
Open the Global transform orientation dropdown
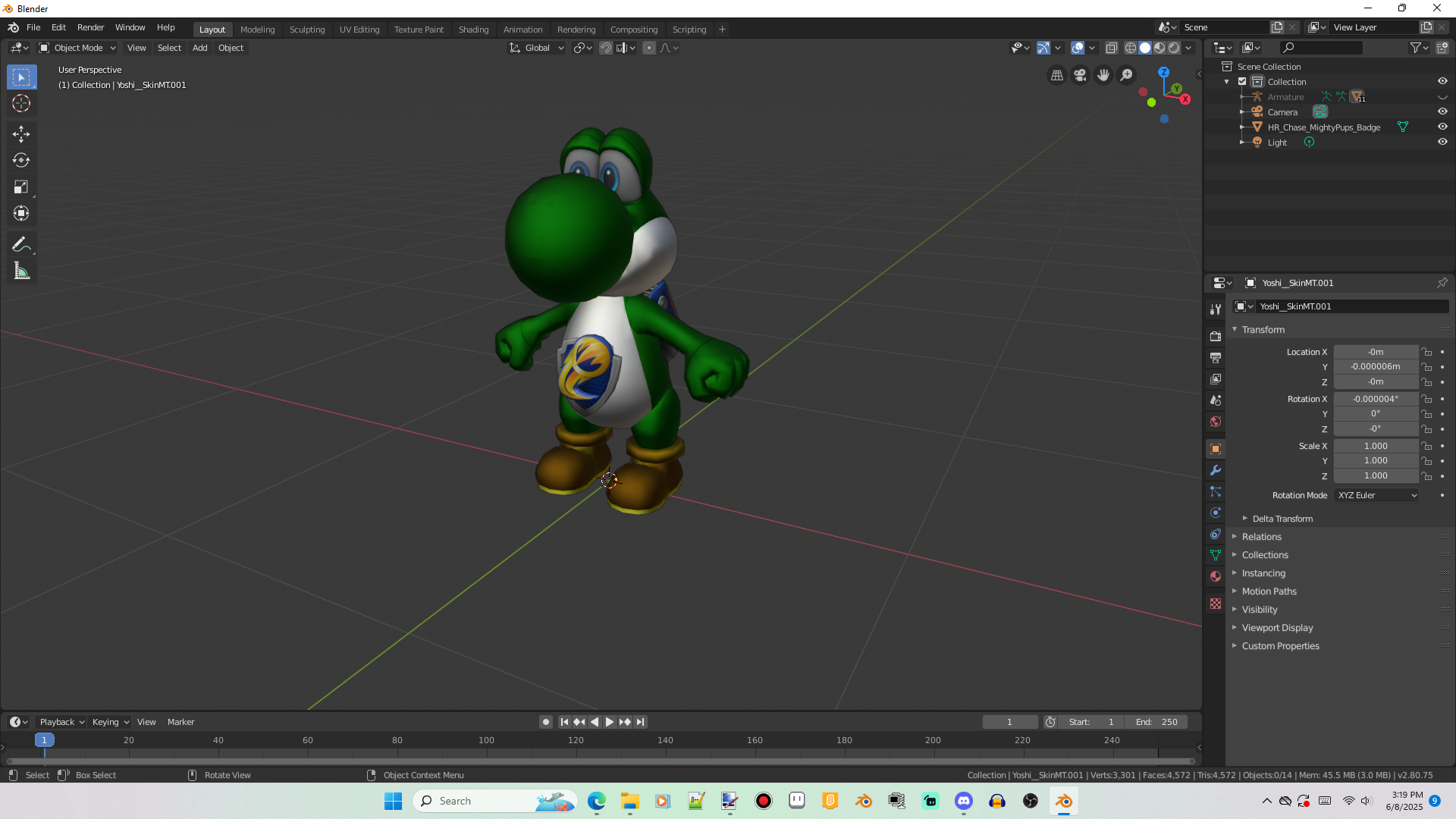tap(536, 48)
